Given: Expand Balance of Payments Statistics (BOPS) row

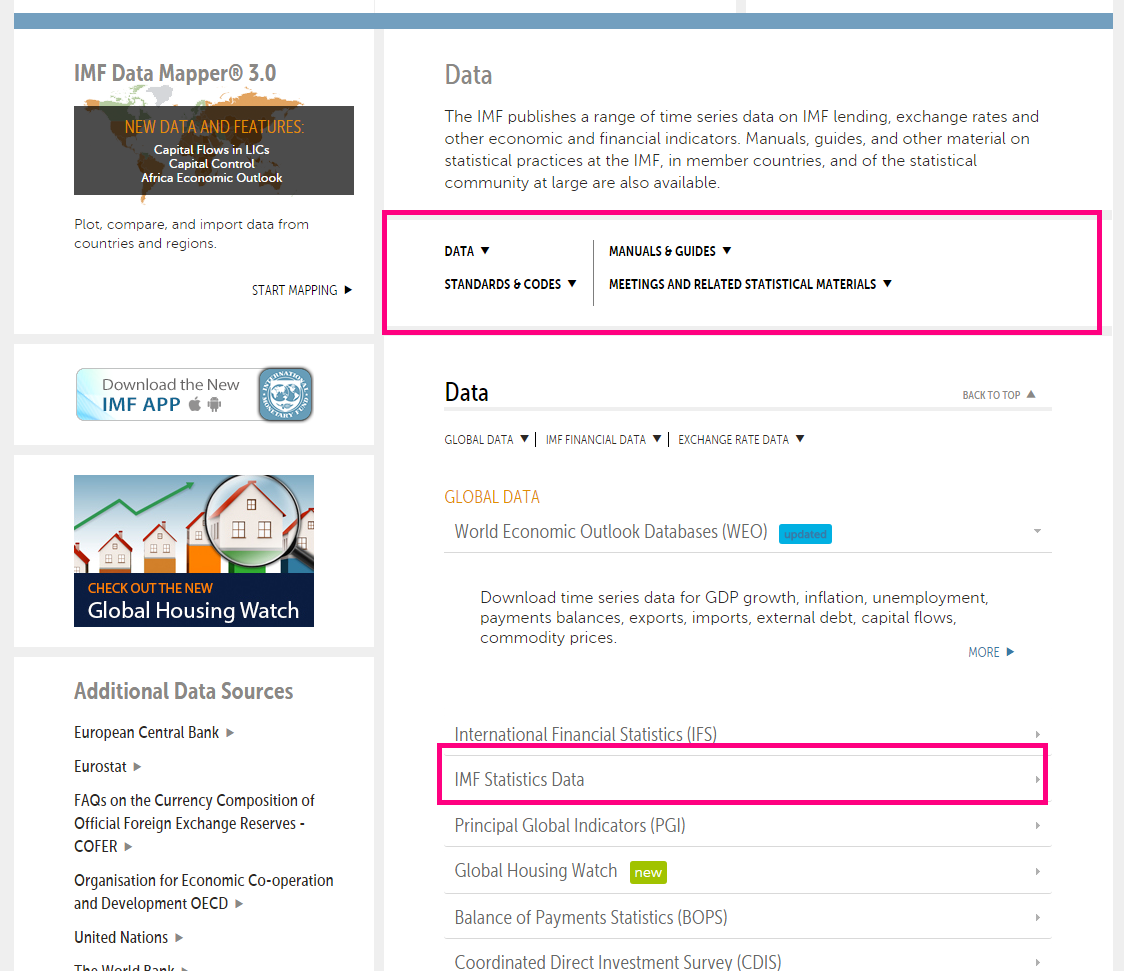Looking at the screenshot, I should coord(748,917).
